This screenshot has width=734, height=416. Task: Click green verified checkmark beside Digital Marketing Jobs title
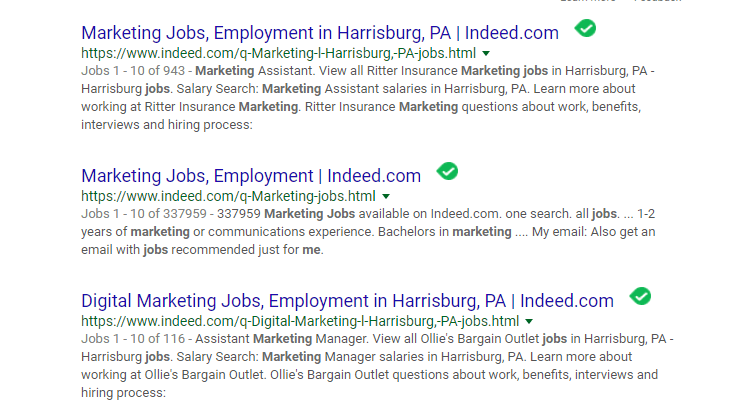click(640, 296)
